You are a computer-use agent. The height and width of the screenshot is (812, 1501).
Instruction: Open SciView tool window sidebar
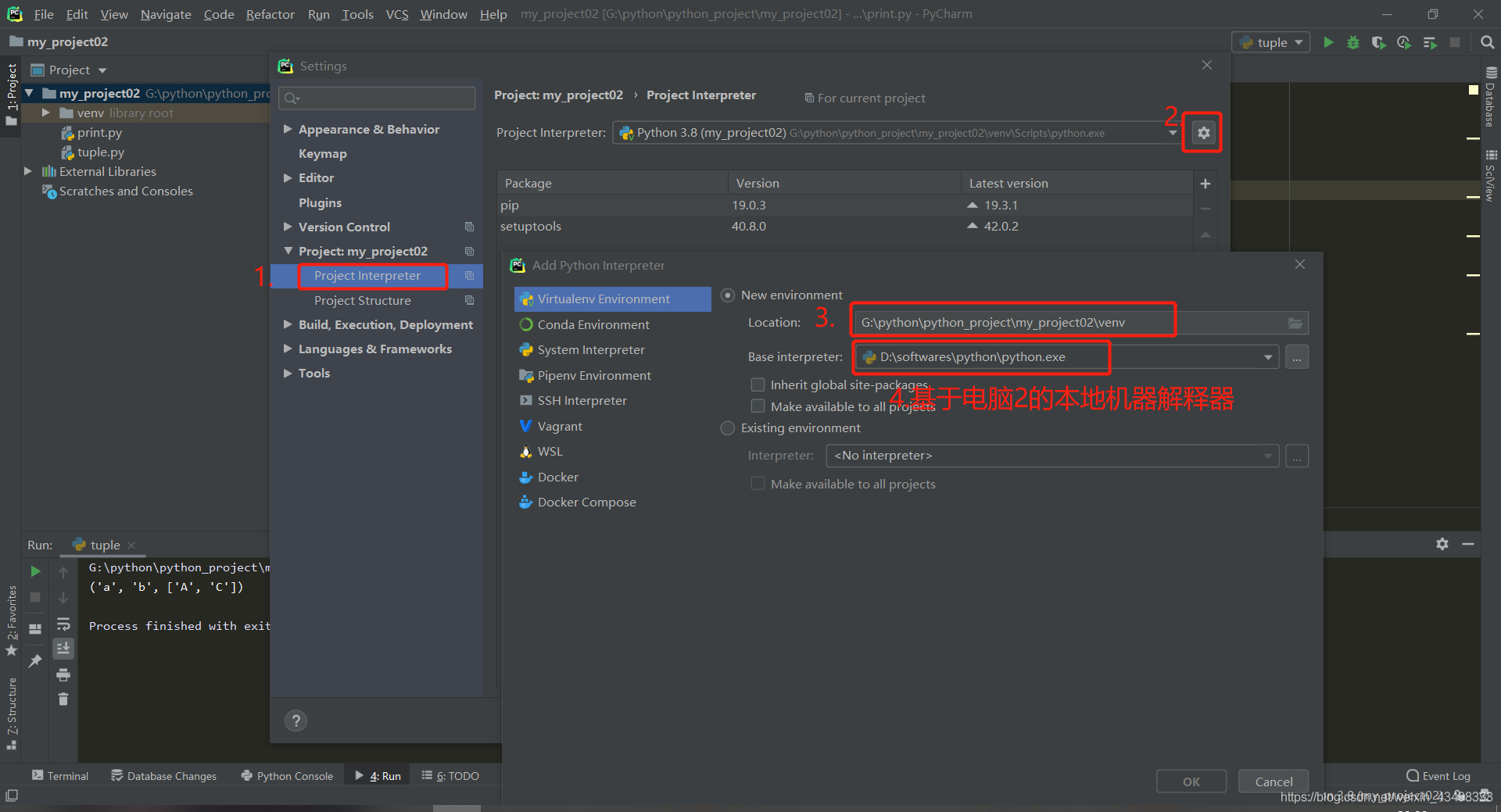[1490, 175]
